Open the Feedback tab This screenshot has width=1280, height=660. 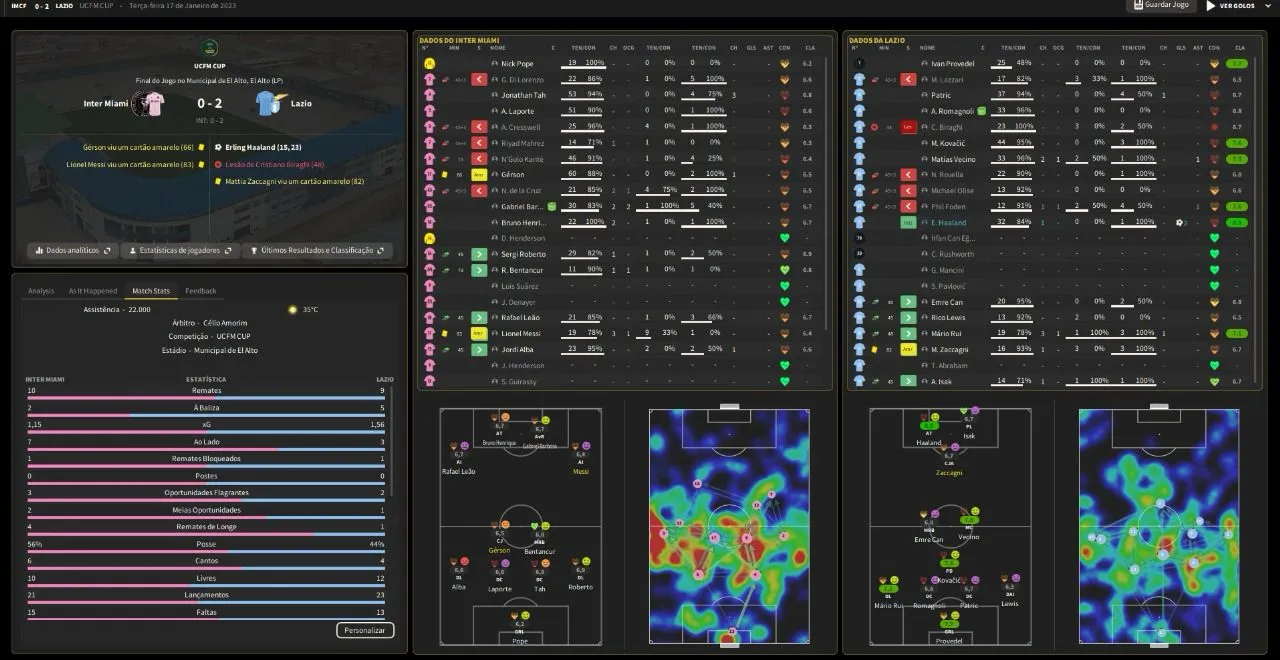201,291
